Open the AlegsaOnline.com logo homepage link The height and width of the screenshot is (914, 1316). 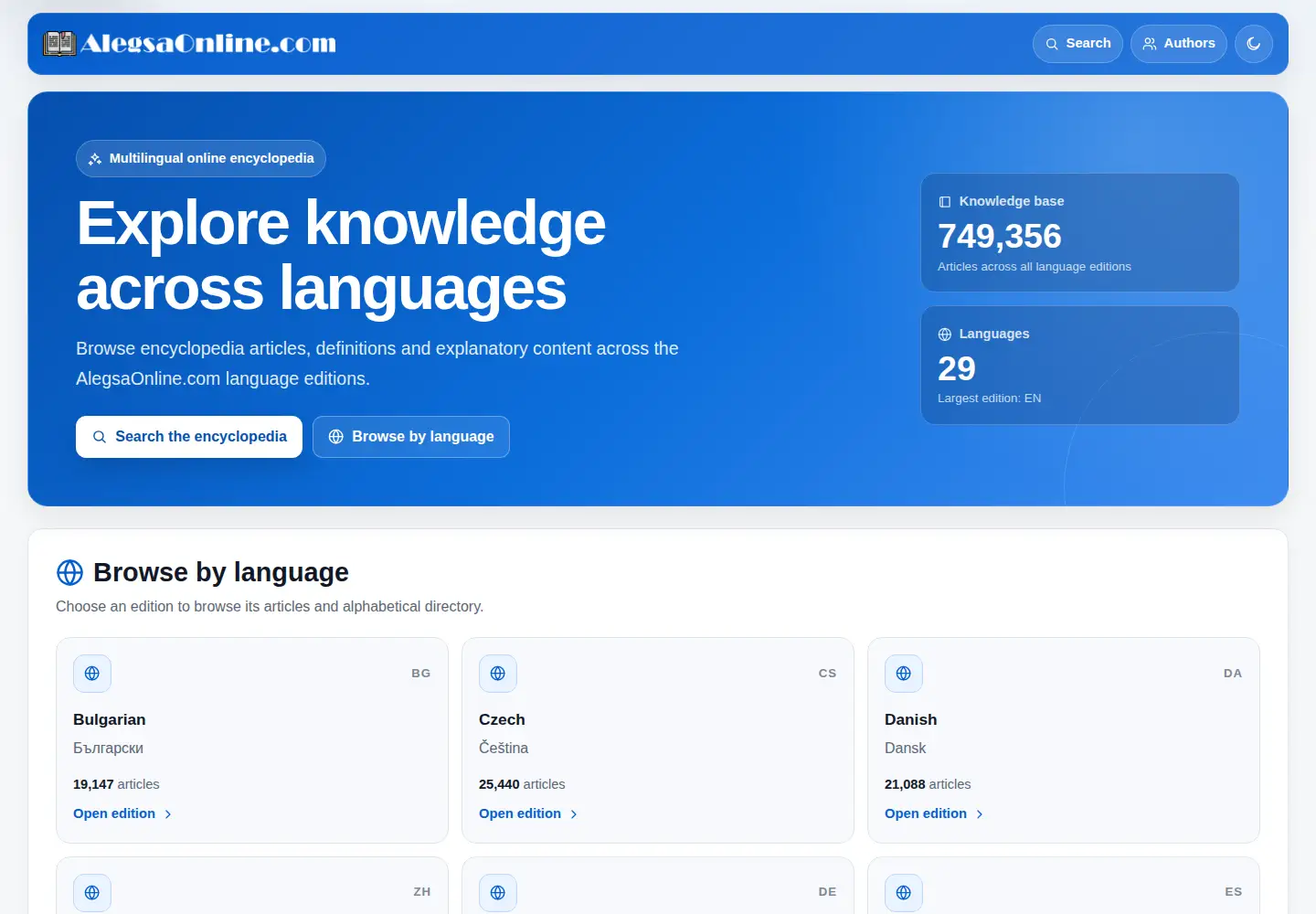[190, 43]
